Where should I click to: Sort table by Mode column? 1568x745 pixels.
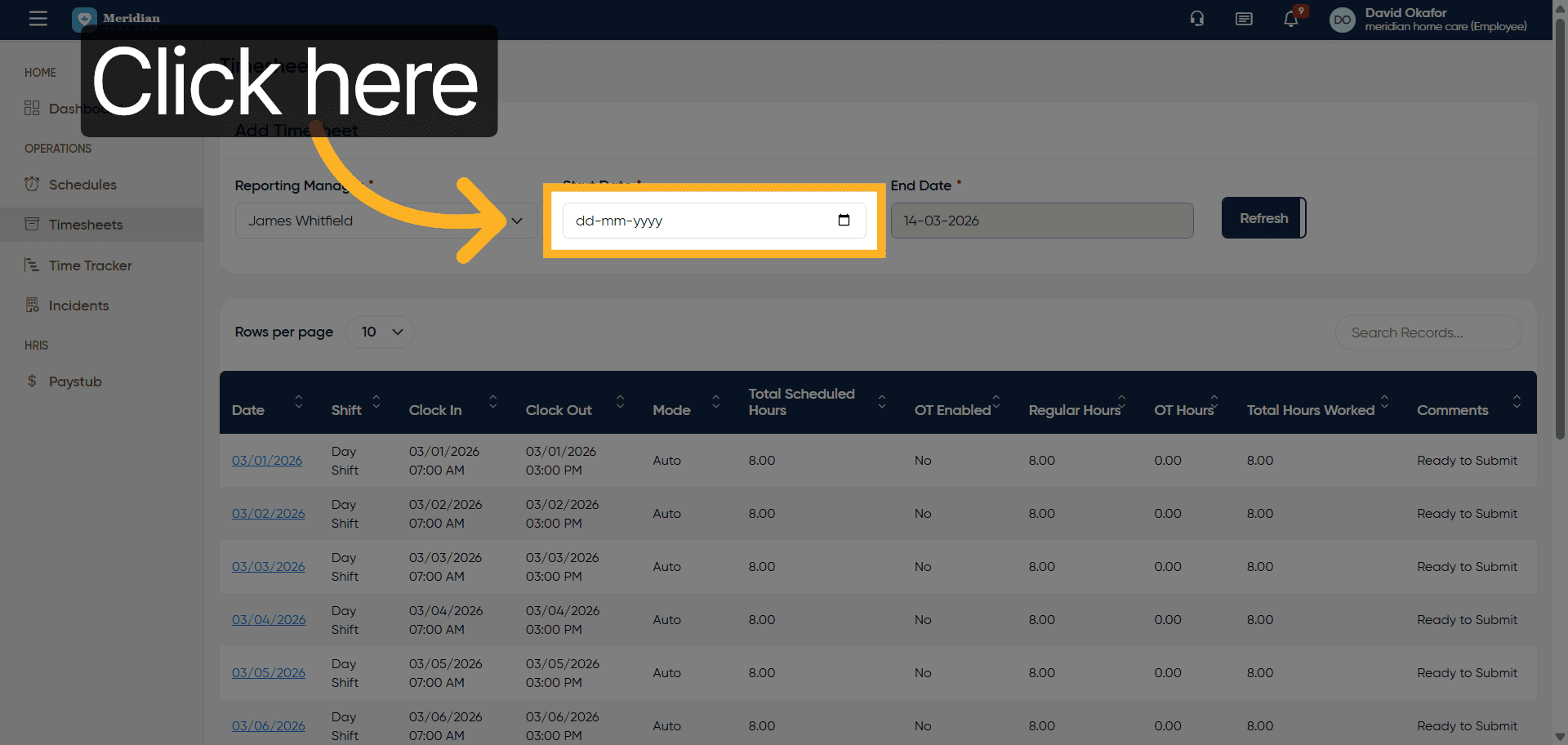tap(715, 401)
